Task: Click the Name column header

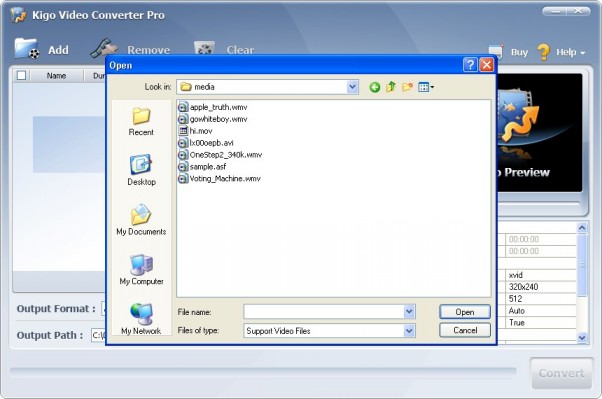Action: 56,76
